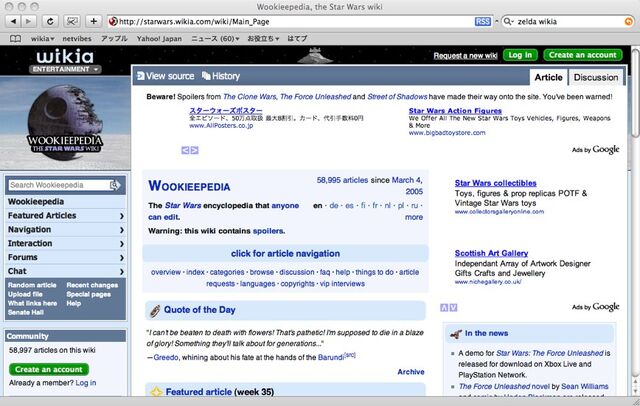Open the Scottish Art Gallery ad
This screenshot has height=406, width=640.
491,253
